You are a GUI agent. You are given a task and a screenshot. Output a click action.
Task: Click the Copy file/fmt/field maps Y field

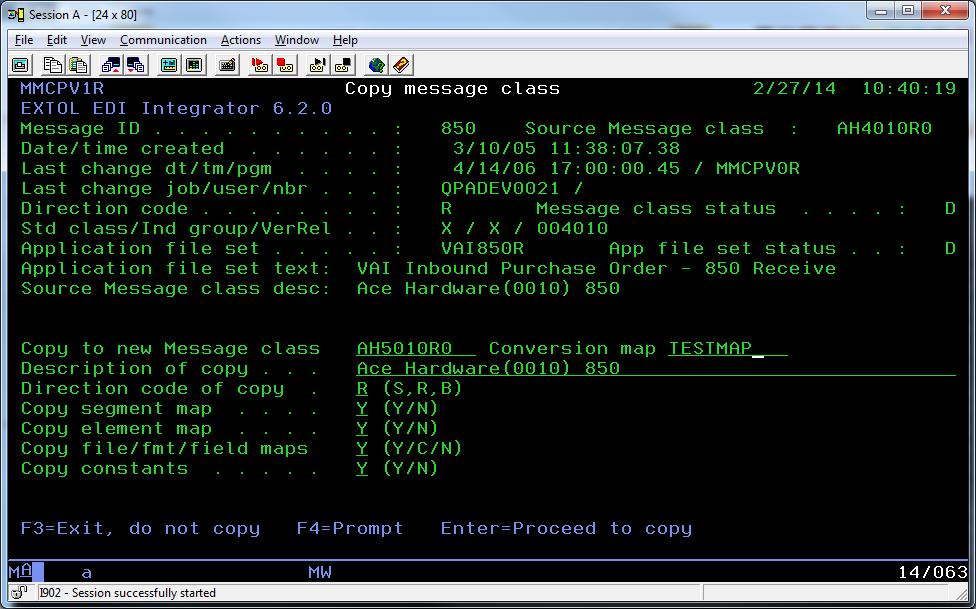click(x=362, y=448)
